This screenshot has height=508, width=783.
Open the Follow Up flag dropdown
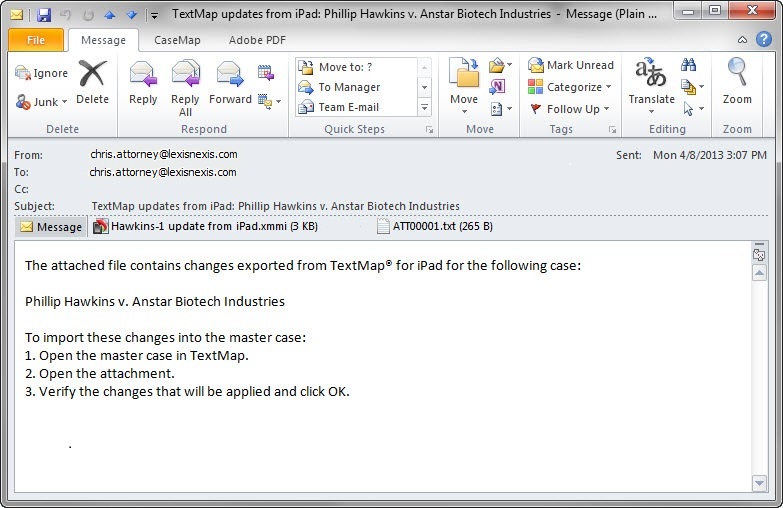[x=570, y=109]
